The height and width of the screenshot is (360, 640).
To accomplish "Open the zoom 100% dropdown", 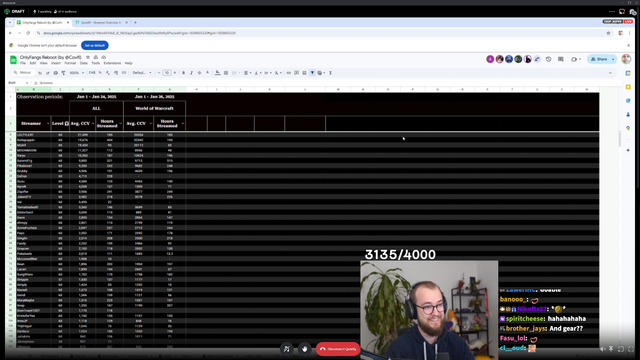I will click(x=76, y=73).
